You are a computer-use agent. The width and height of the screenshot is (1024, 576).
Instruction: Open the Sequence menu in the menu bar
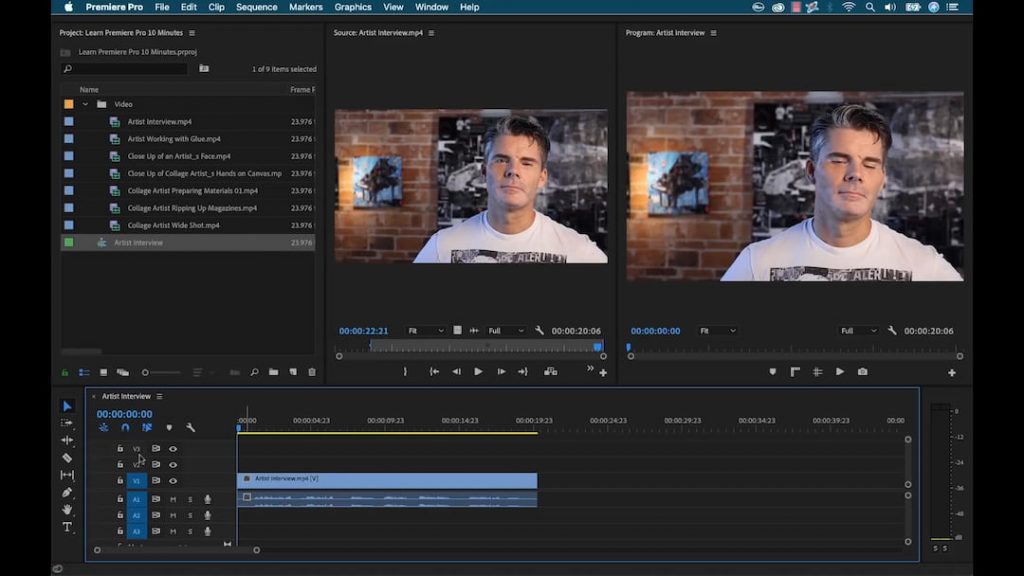click(256, 7)
